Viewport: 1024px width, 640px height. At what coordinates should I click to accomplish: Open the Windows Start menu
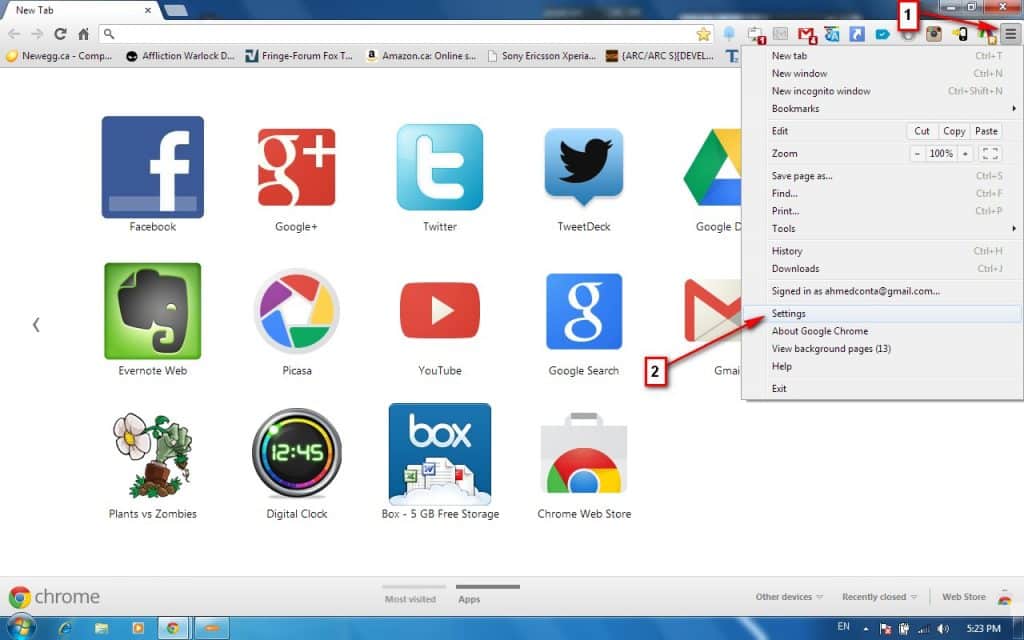pos(20,628)
